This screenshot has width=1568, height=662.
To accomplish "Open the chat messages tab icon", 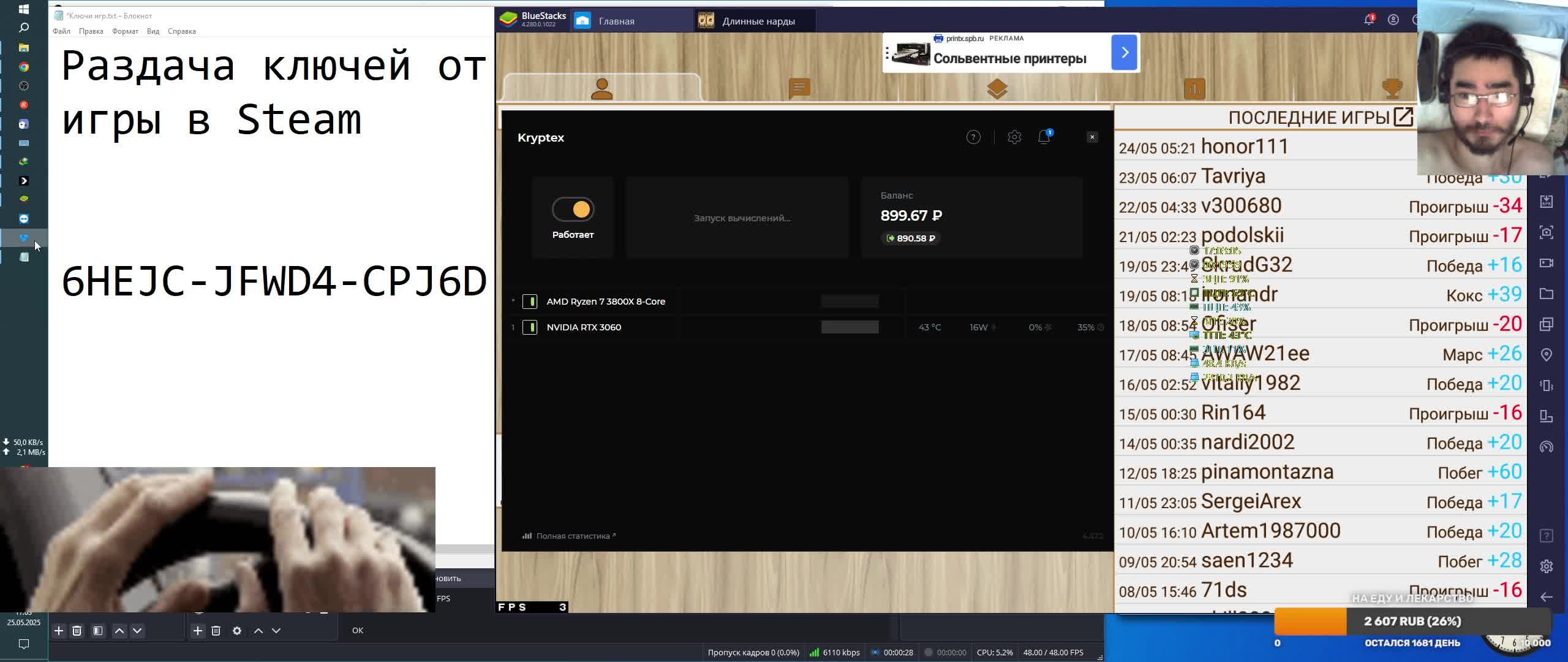I will click(799, 89).
